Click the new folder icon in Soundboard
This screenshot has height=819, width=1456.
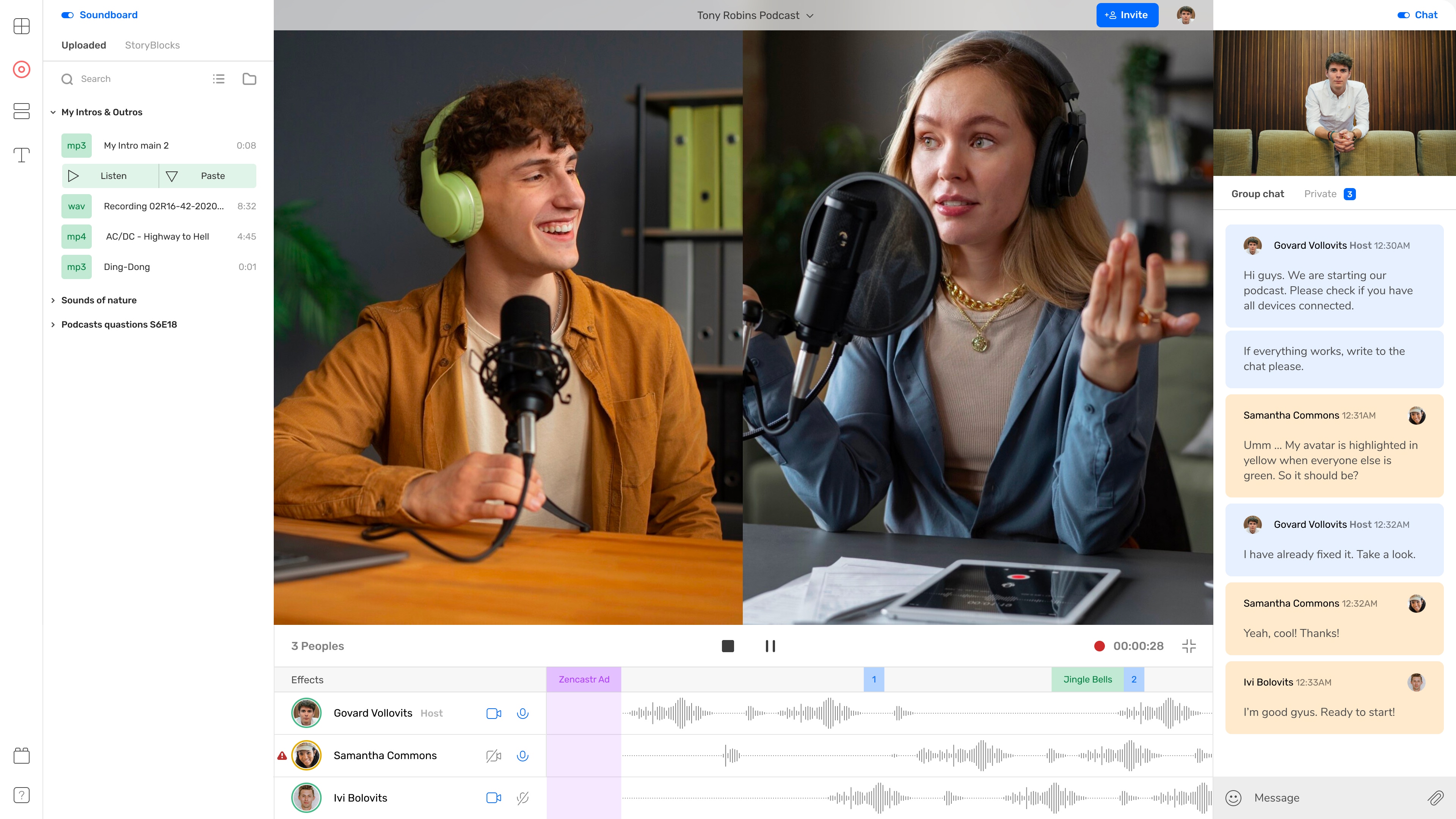(x=249, y=79)
